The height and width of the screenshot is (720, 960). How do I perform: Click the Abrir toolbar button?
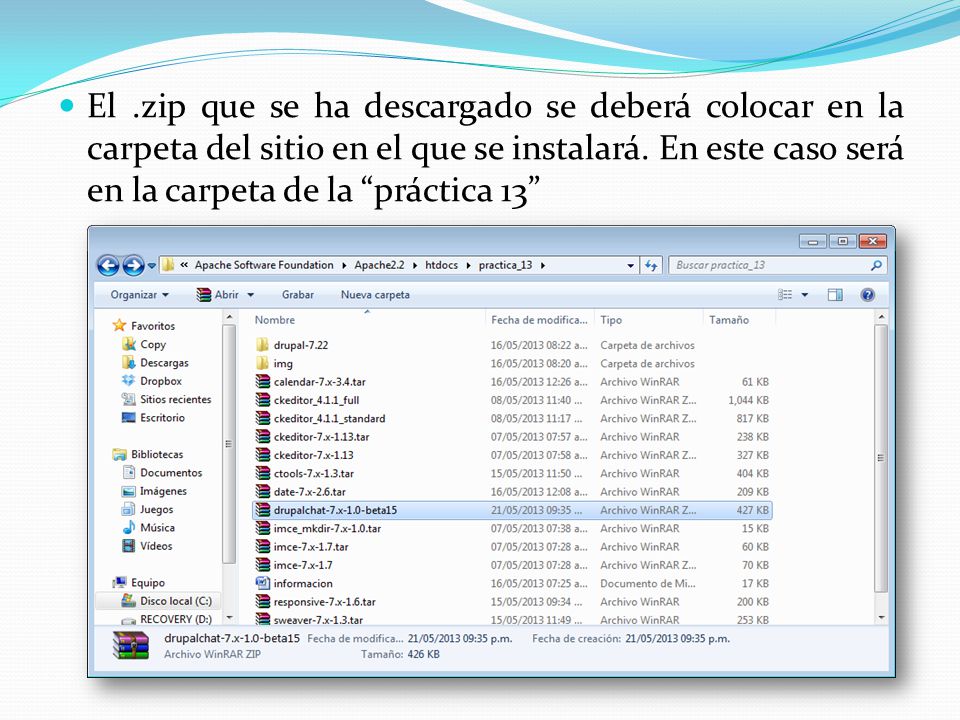coord(218,294)
